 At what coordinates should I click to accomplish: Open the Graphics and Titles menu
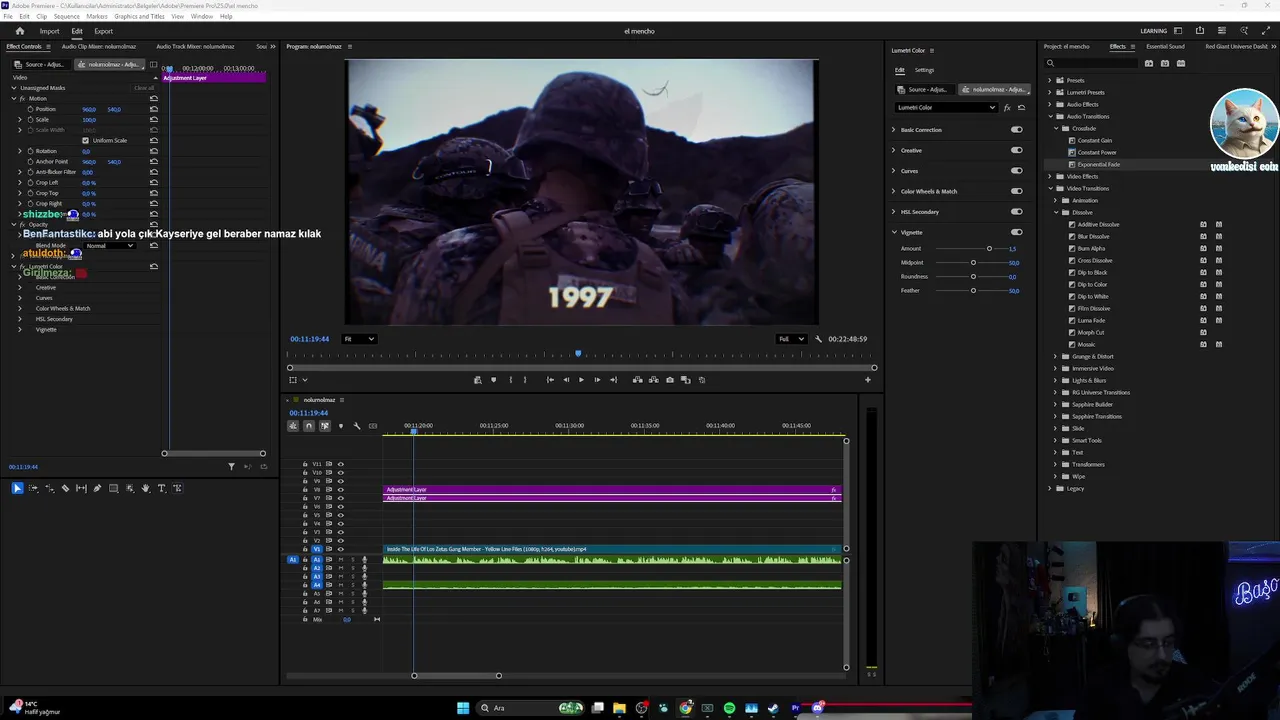139,16
